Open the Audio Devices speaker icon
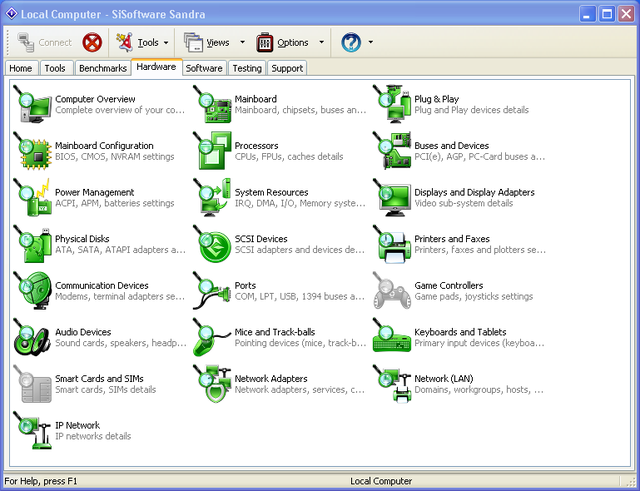The image size is (640, 491). click(33, 337)
